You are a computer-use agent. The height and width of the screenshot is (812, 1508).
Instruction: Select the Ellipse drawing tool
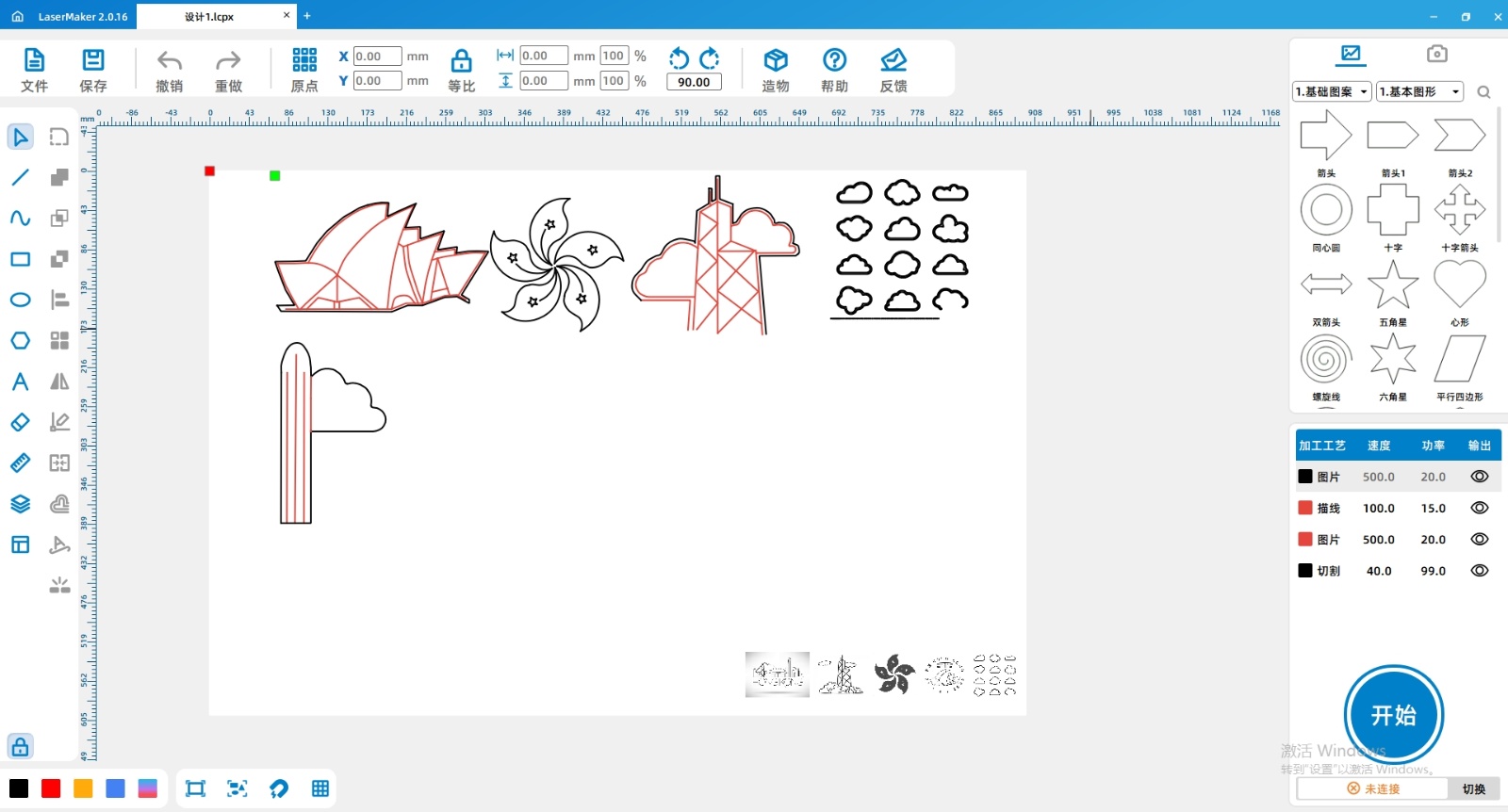tap(20, 300)
